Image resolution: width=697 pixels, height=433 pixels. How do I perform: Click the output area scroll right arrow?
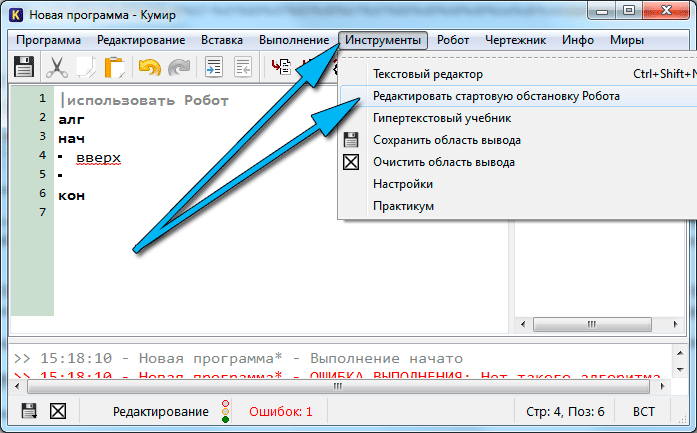[x=662, y=386]
